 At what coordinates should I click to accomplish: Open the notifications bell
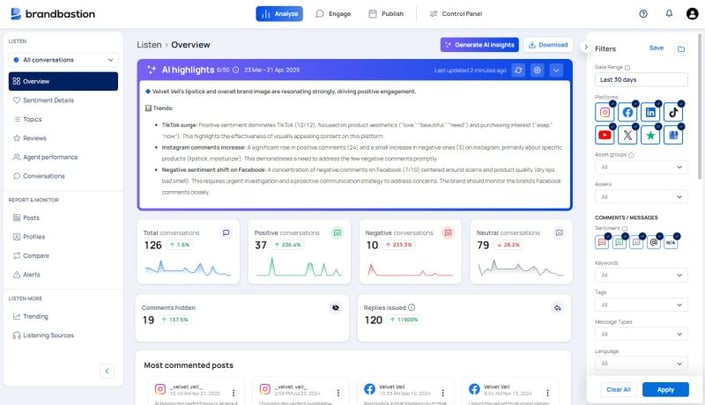[669, 14]
